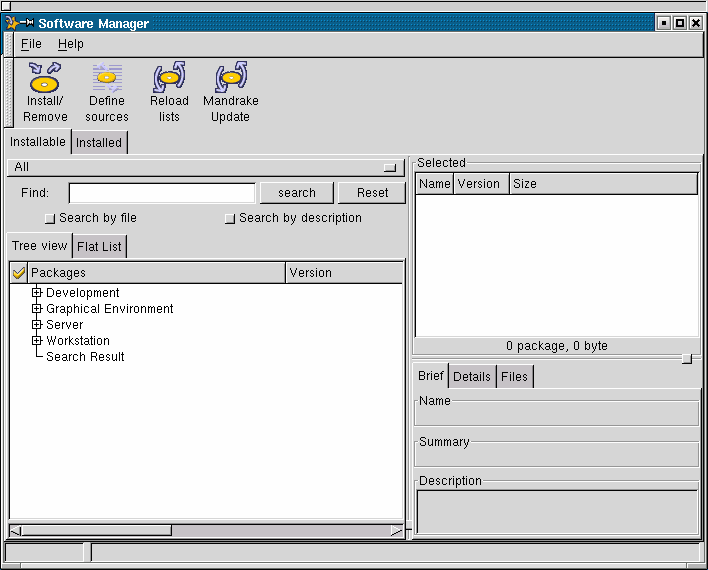Open the Help menu
This screenshot has width=708, height=570.
point(70,44)
